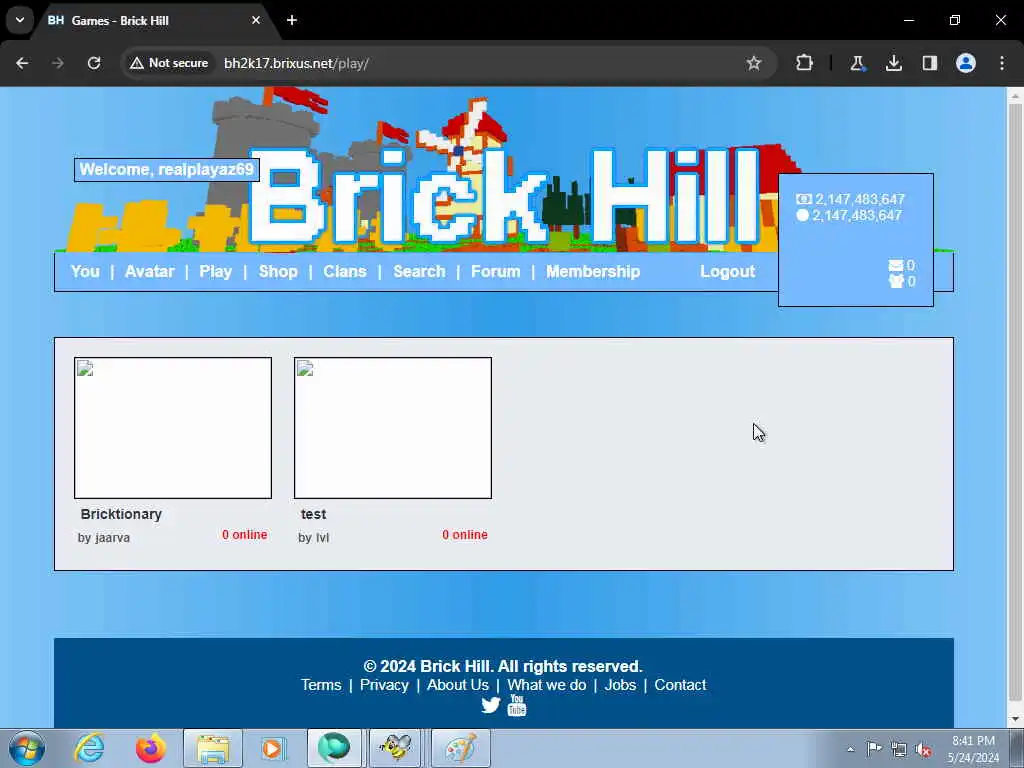
Task: Open the new tab plus button
Action: [292, 20]
